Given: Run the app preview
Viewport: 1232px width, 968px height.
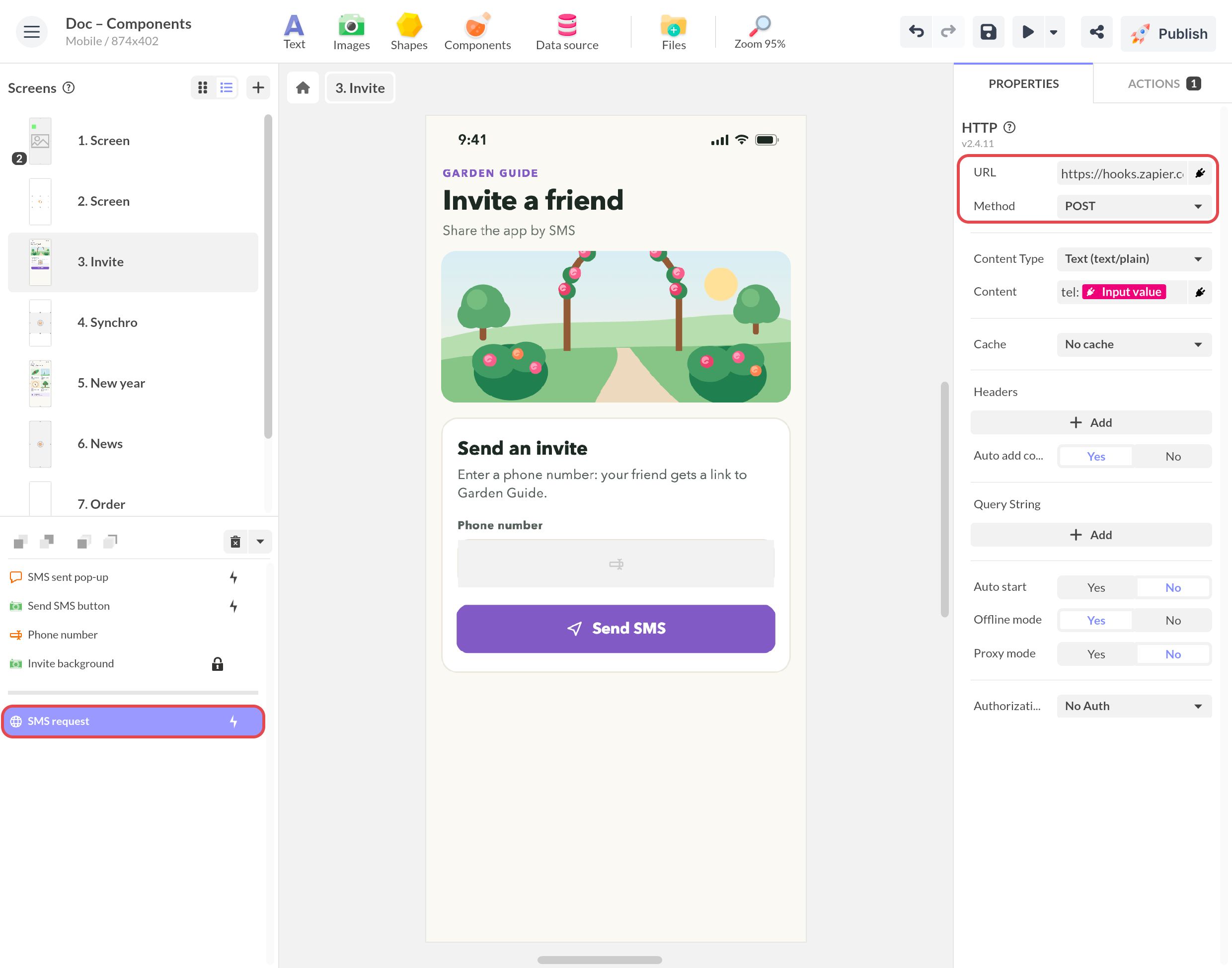Looking at the screenshot, I should click(1027, 32).
